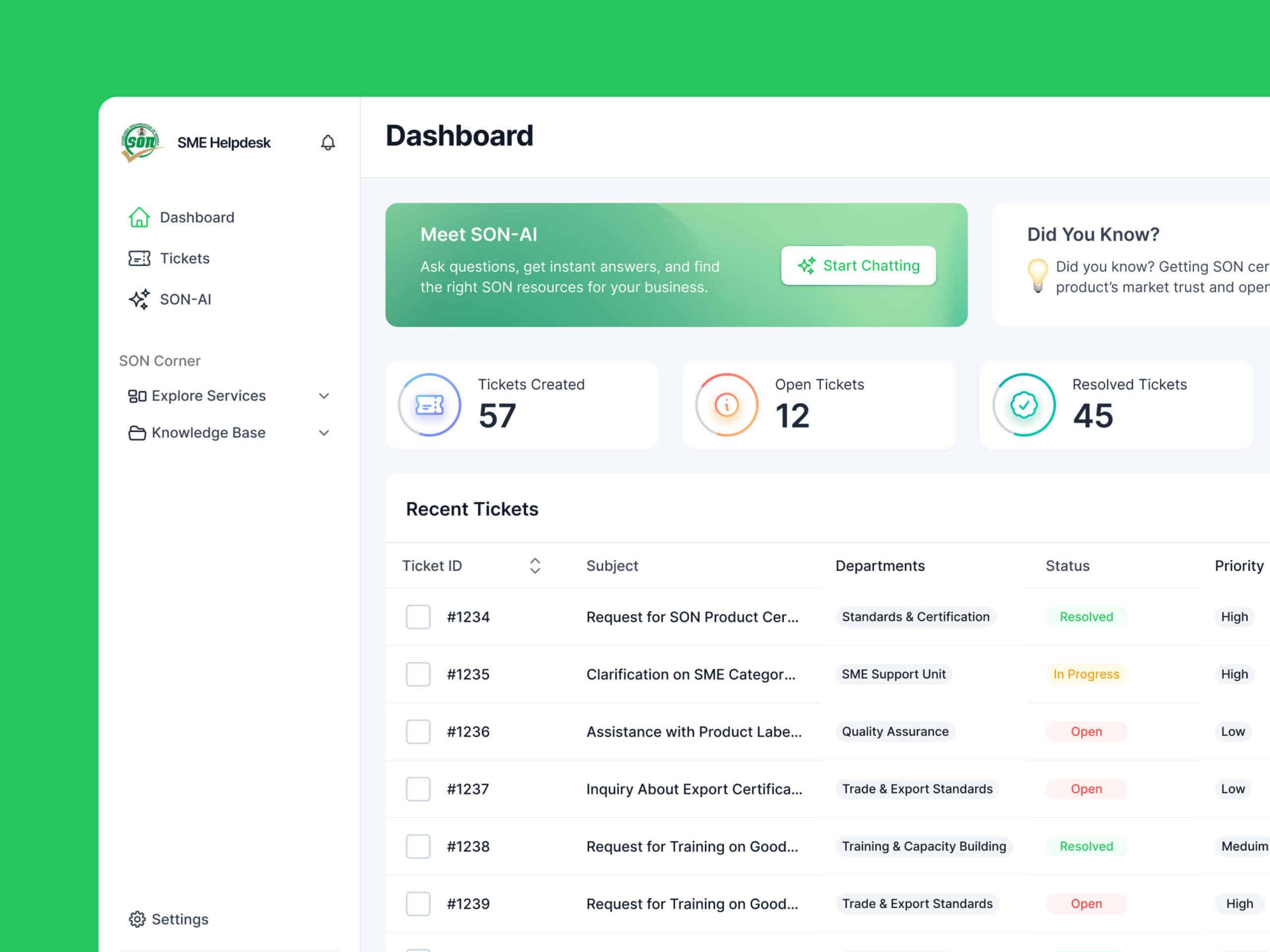Click the Knowledge Base folder icon
The width and height of the screenshot is (1270, 952).
click(x=136, y=433)
